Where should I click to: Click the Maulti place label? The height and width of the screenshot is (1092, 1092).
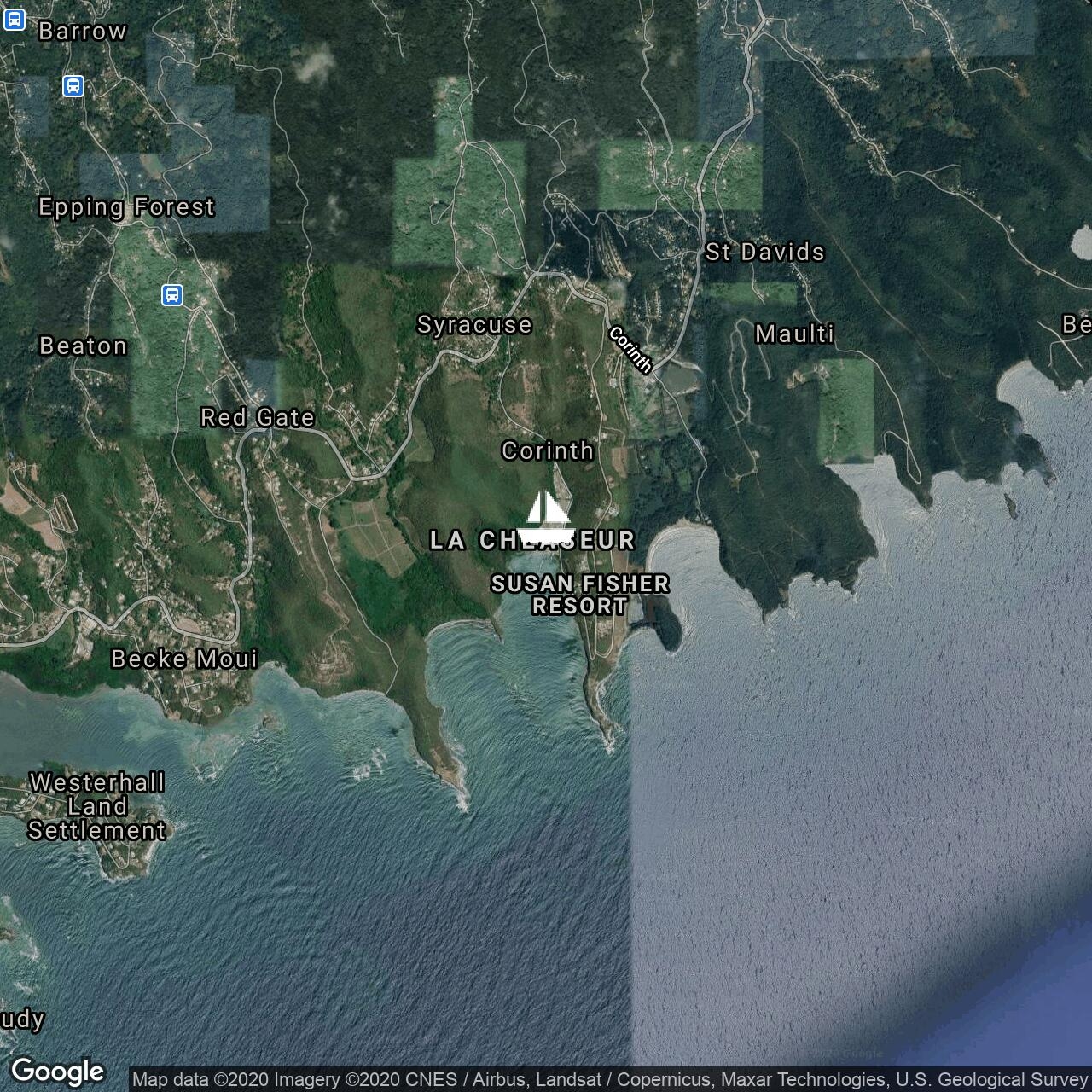[x=794, y=334]
